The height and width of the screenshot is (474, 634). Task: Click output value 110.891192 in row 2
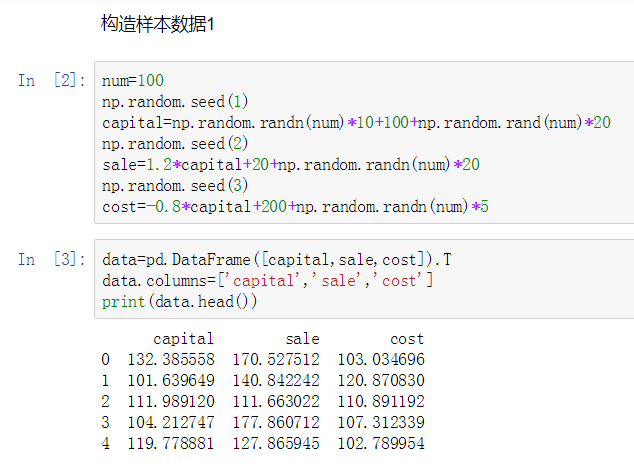tap(381, 401)
